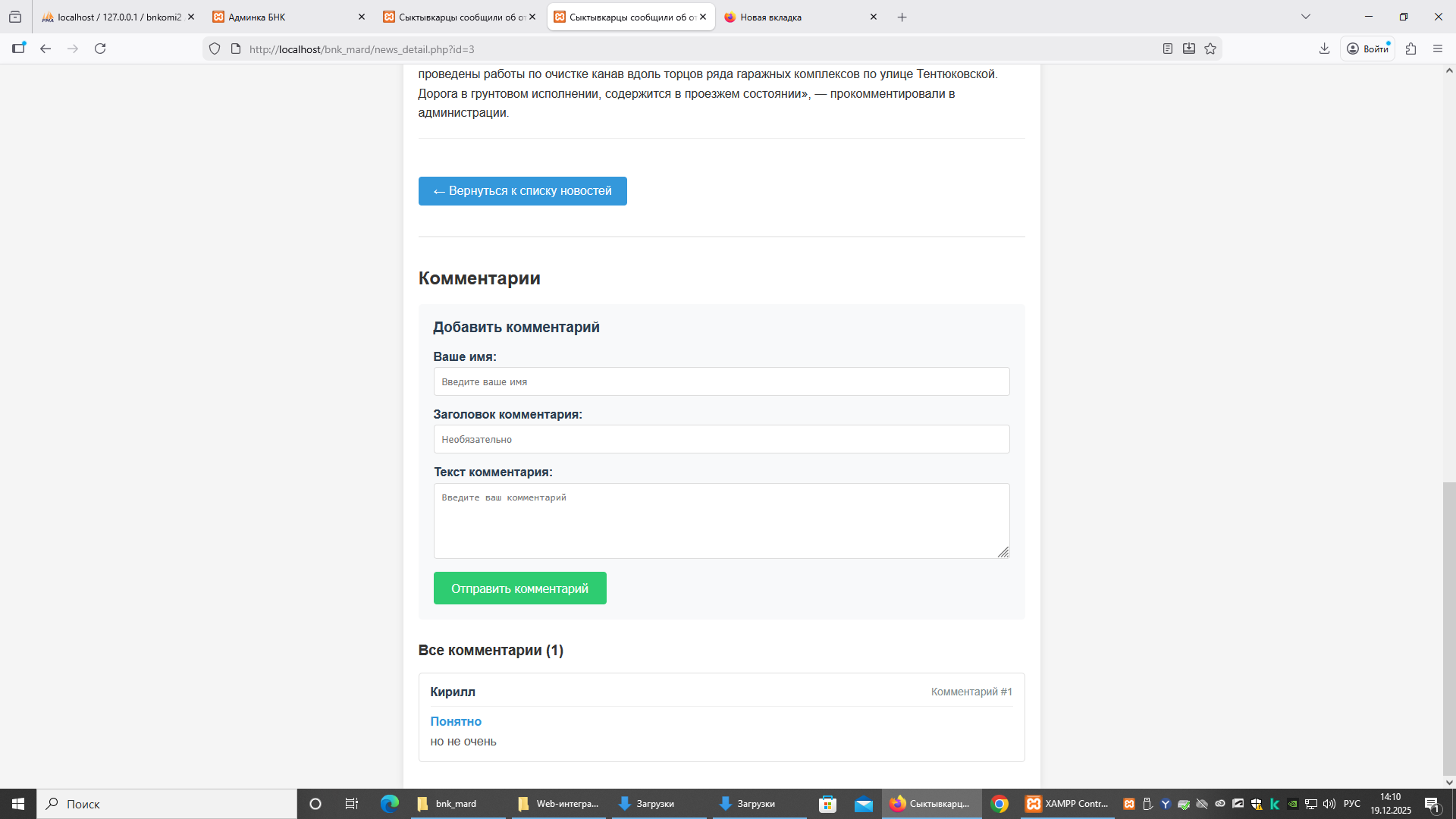
Task: Open the extensions puzzle icon
Action: pyautogui.click(x=1410, y=49)
